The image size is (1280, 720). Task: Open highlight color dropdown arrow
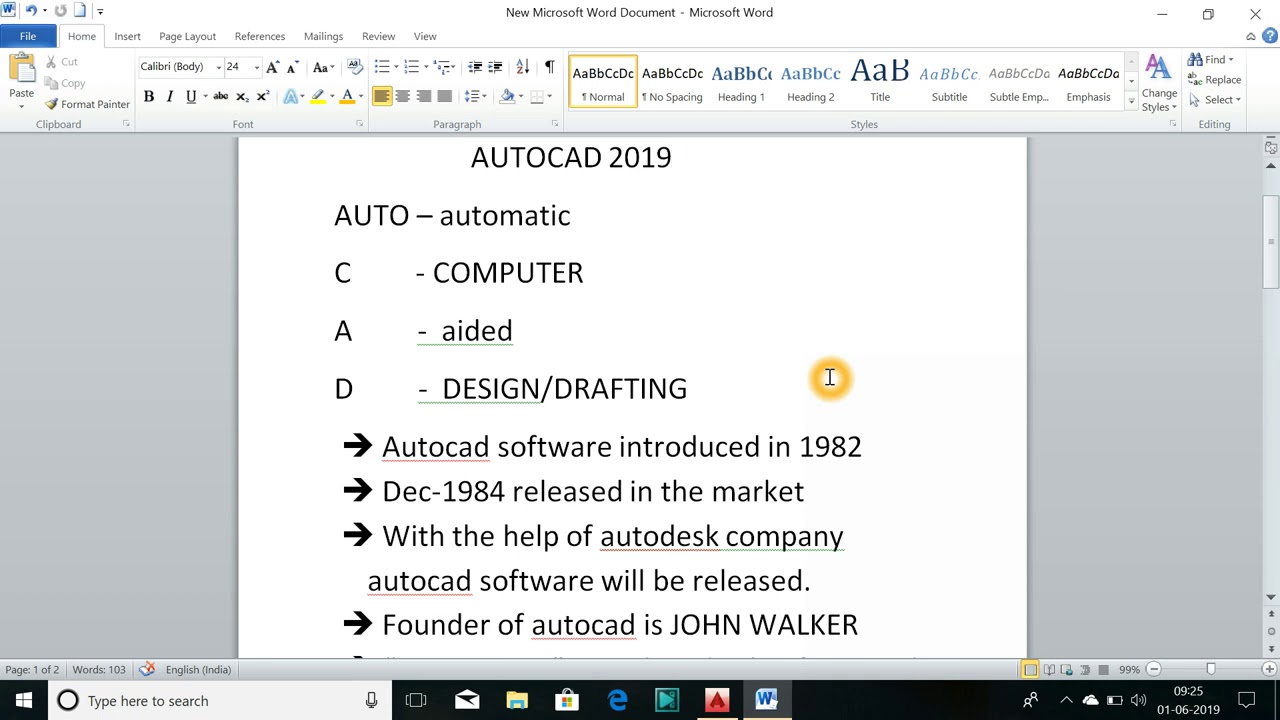pos(331,96)
